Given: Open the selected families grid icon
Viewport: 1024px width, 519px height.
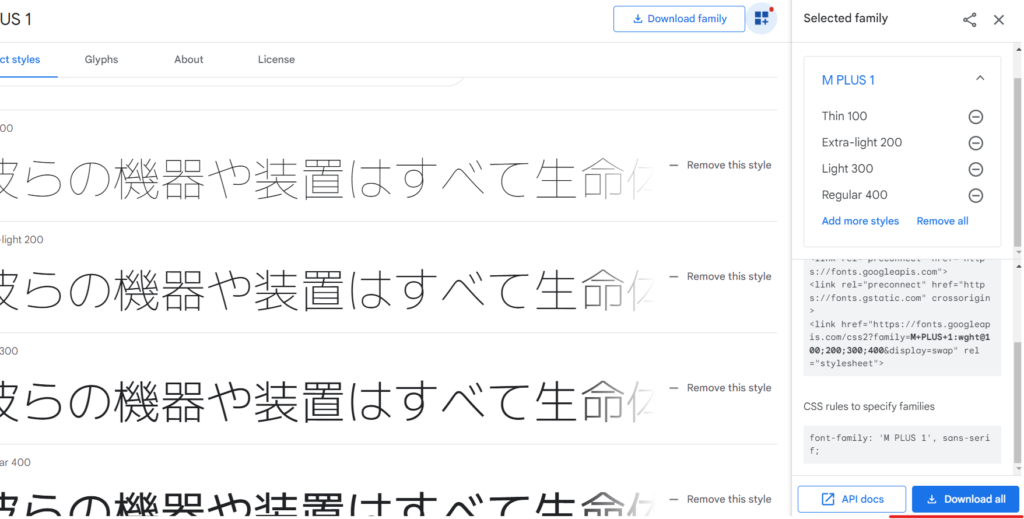Looking at the screenshot, I should pos(761,19).
